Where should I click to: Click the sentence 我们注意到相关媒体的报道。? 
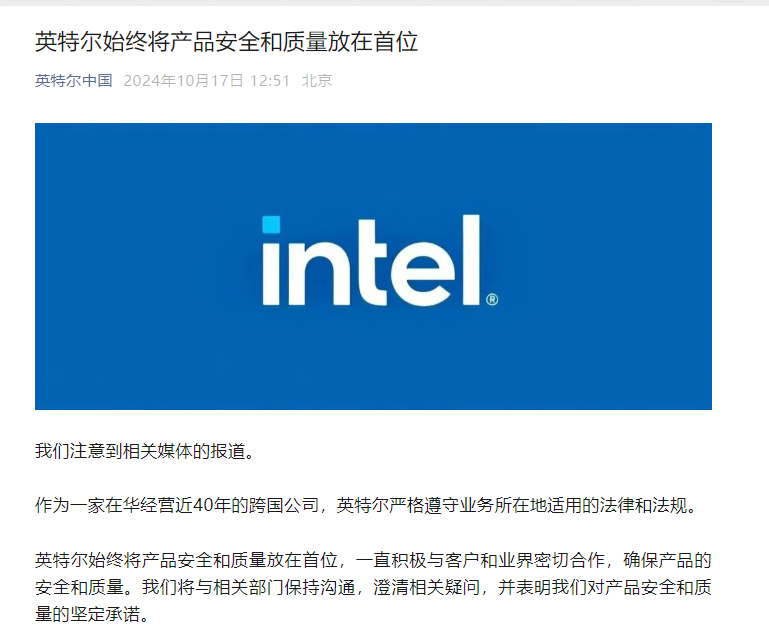146,452
